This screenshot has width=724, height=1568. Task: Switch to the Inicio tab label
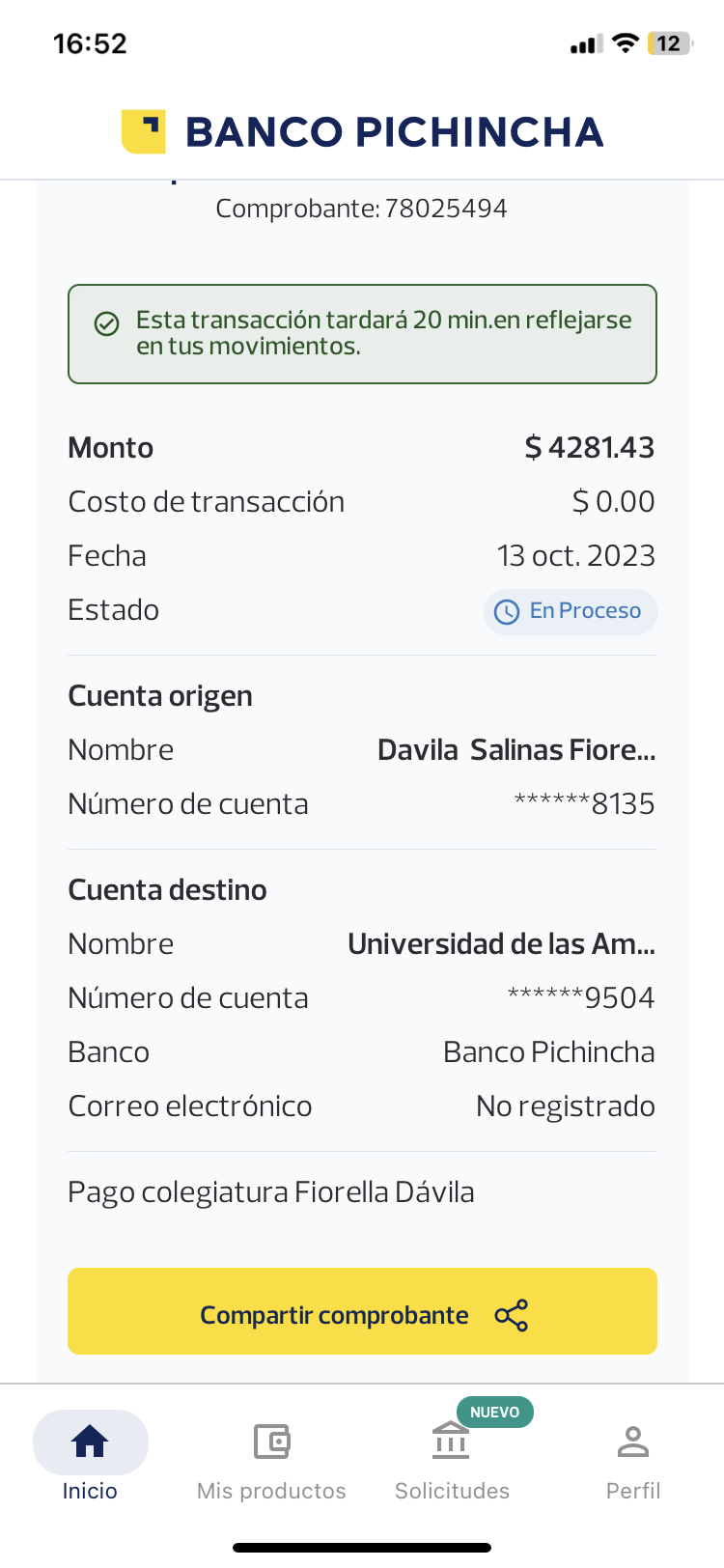[x=90, y=1491]
